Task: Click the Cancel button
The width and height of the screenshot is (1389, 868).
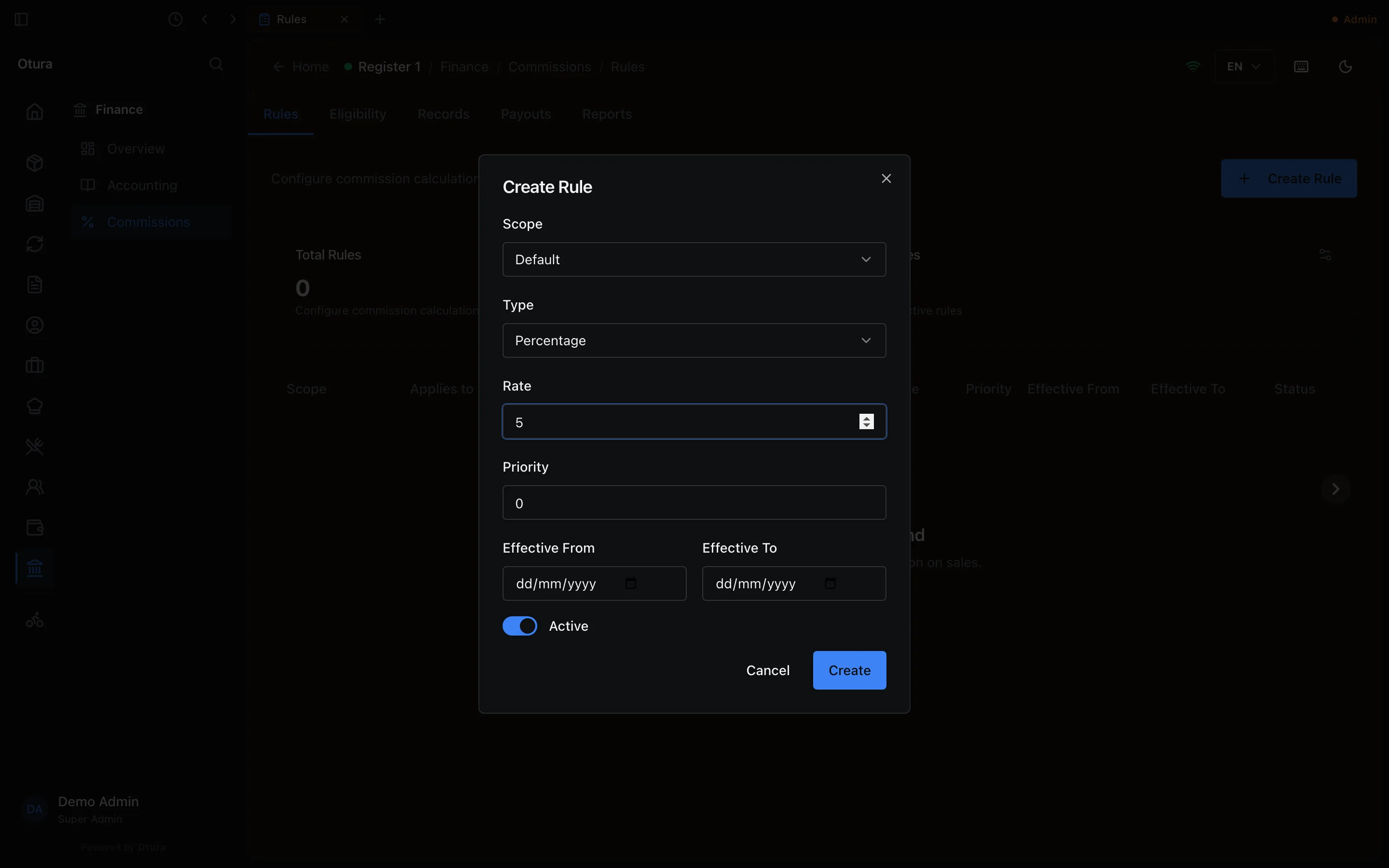Action: (767, 670)
